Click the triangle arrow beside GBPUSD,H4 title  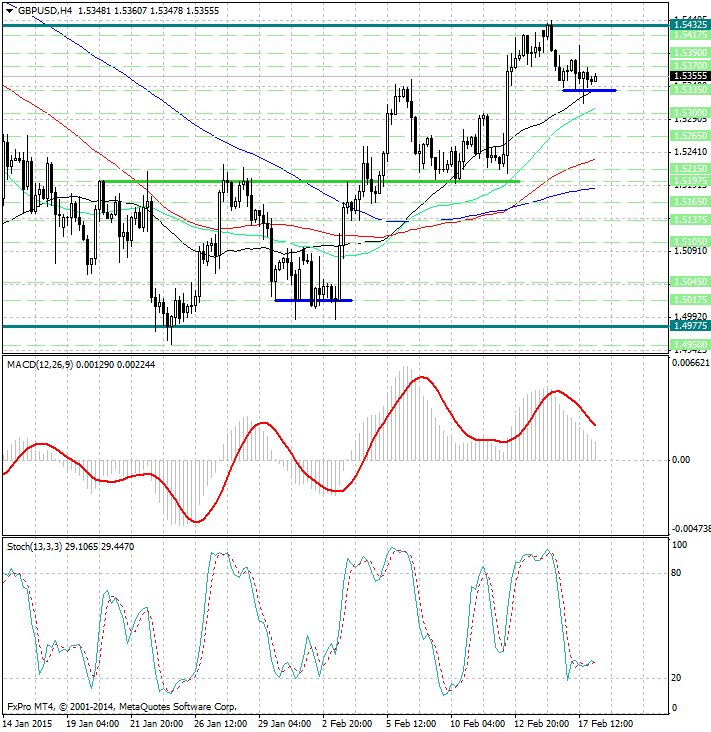tap(9, 11)
